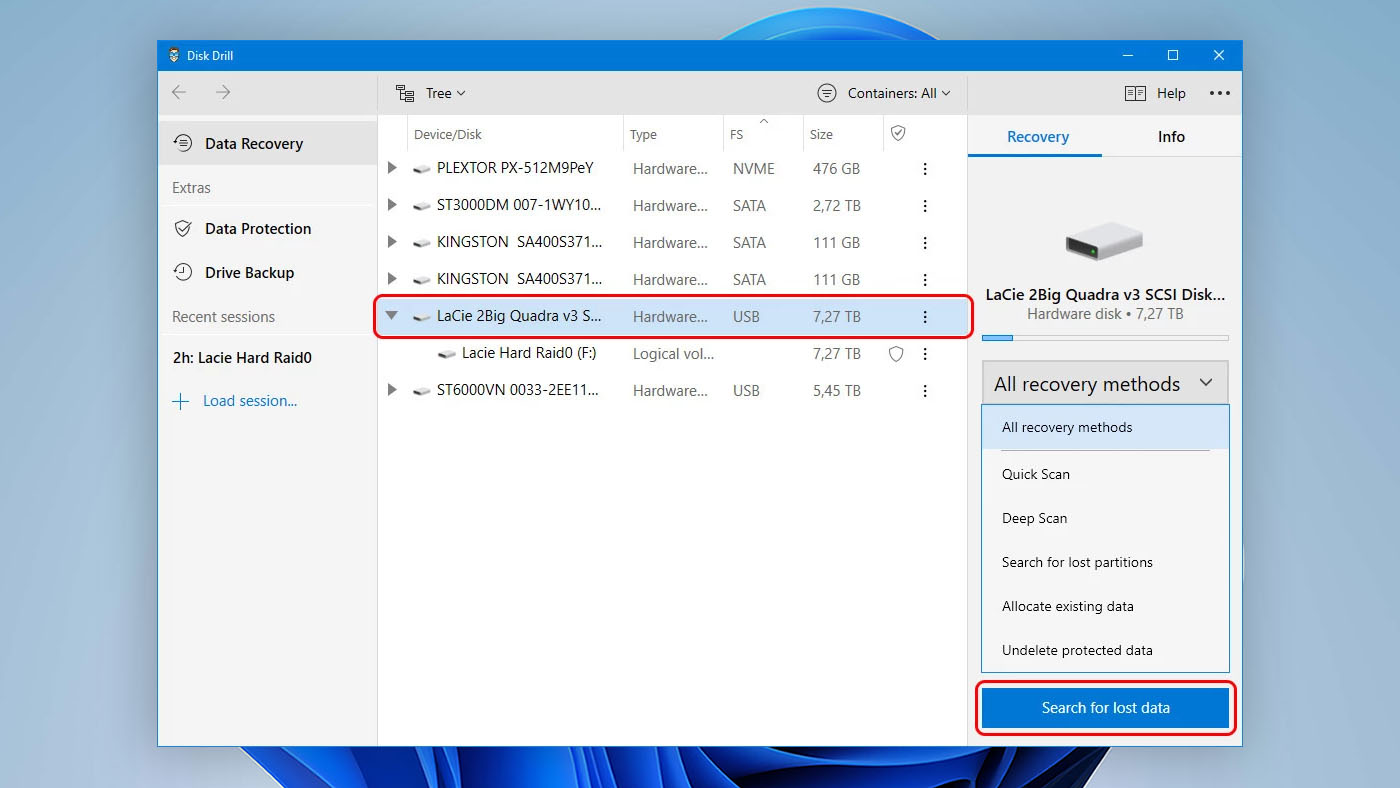The width and height of the screenshot is (1400, 788).
Task: Open the kebab menu for Lacie Hard Raid0 (F:)
Action: click(925, 354)
